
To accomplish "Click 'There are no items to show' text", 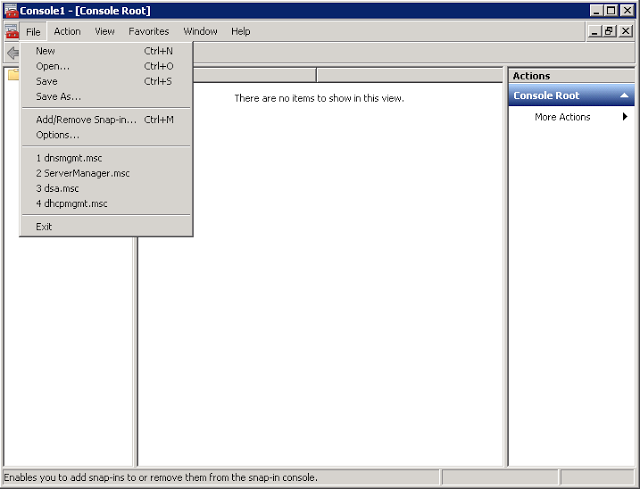I will pyautogui.click(x=319, y=98).
